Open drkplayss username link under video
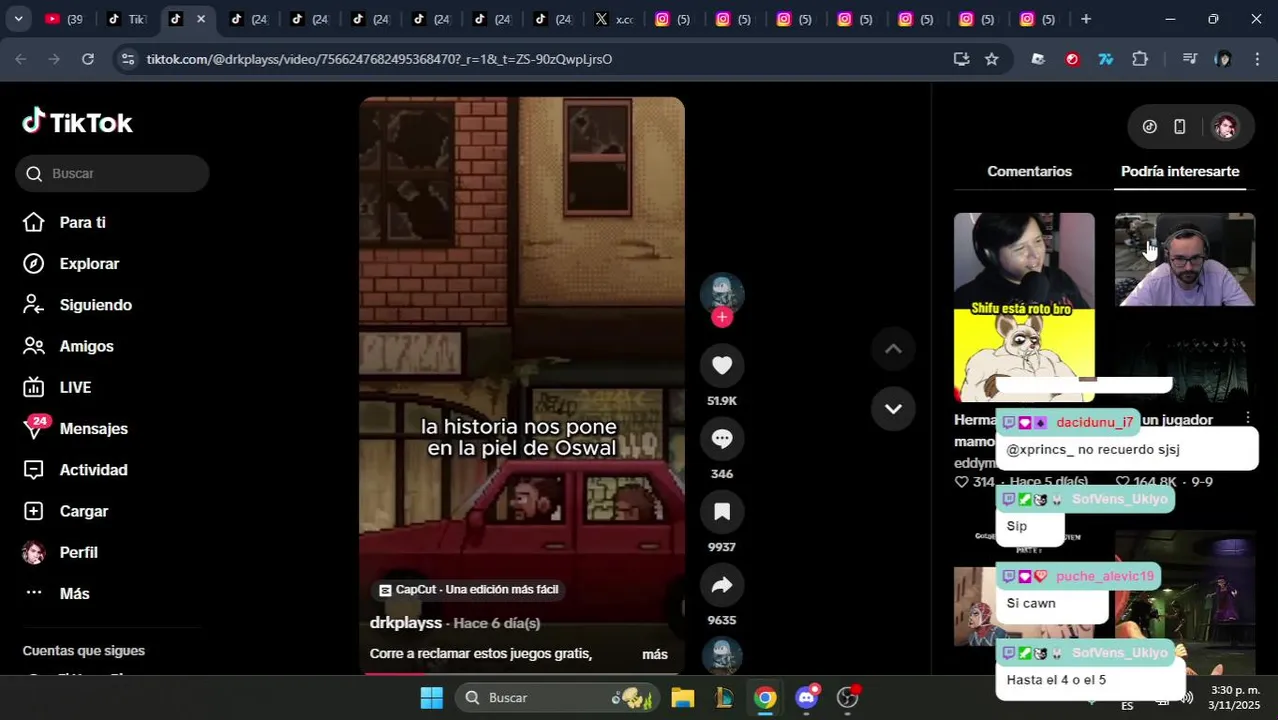 pos(406,623)
